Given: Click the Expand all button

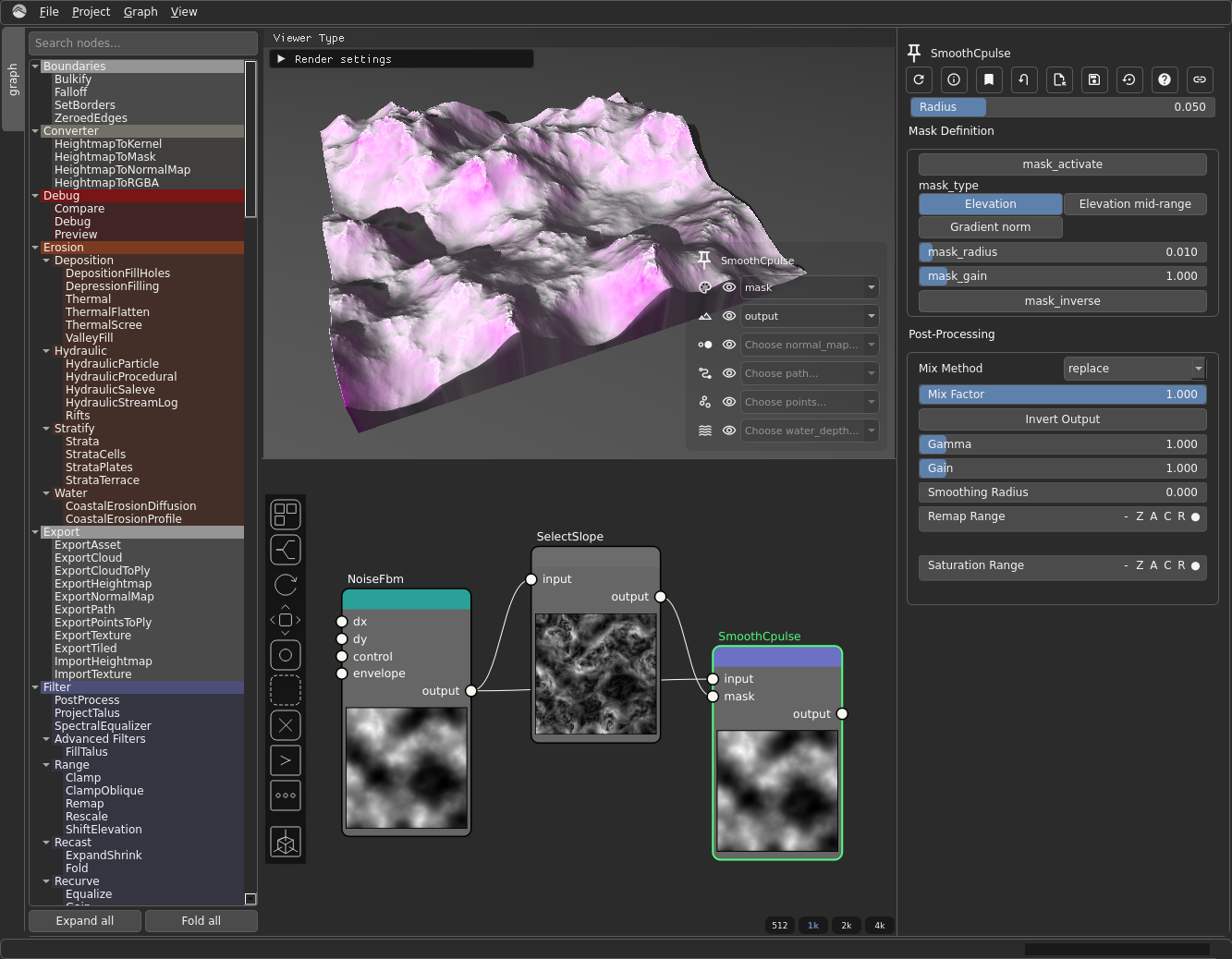Looking at the screenshot, I should (x=85, y=921).
